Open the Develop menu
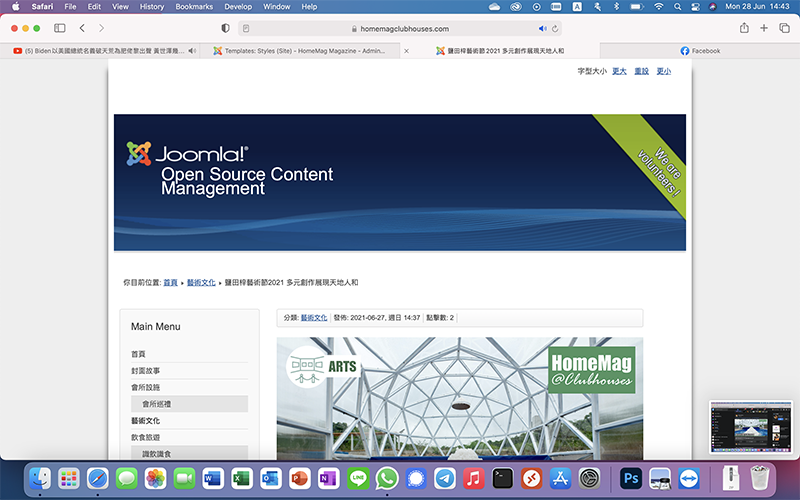Screen dimensions: 800x500 pos(238,6)
